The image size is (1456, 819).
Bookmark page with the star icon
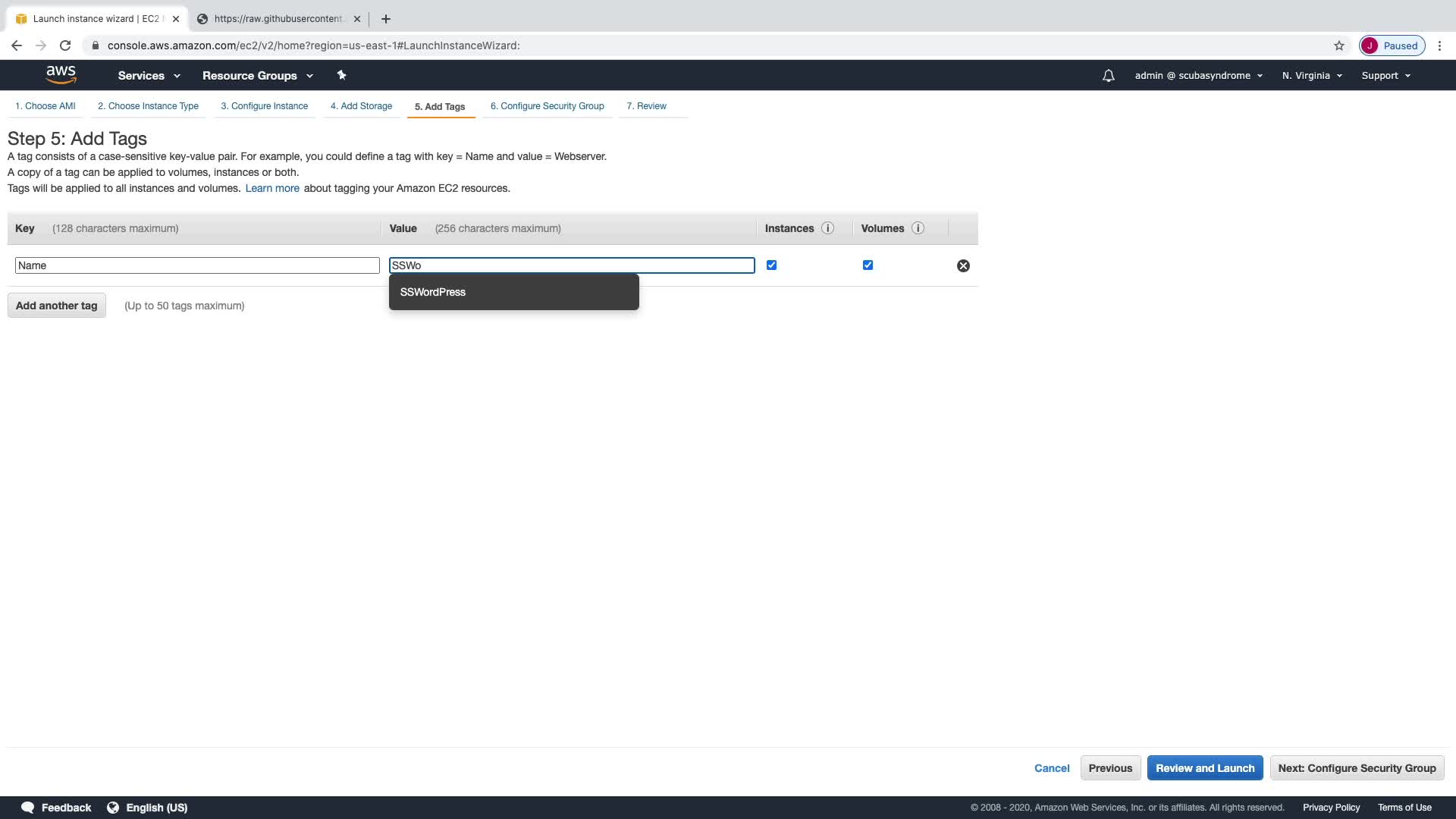pyautogui.click(x=1338, y=45)
